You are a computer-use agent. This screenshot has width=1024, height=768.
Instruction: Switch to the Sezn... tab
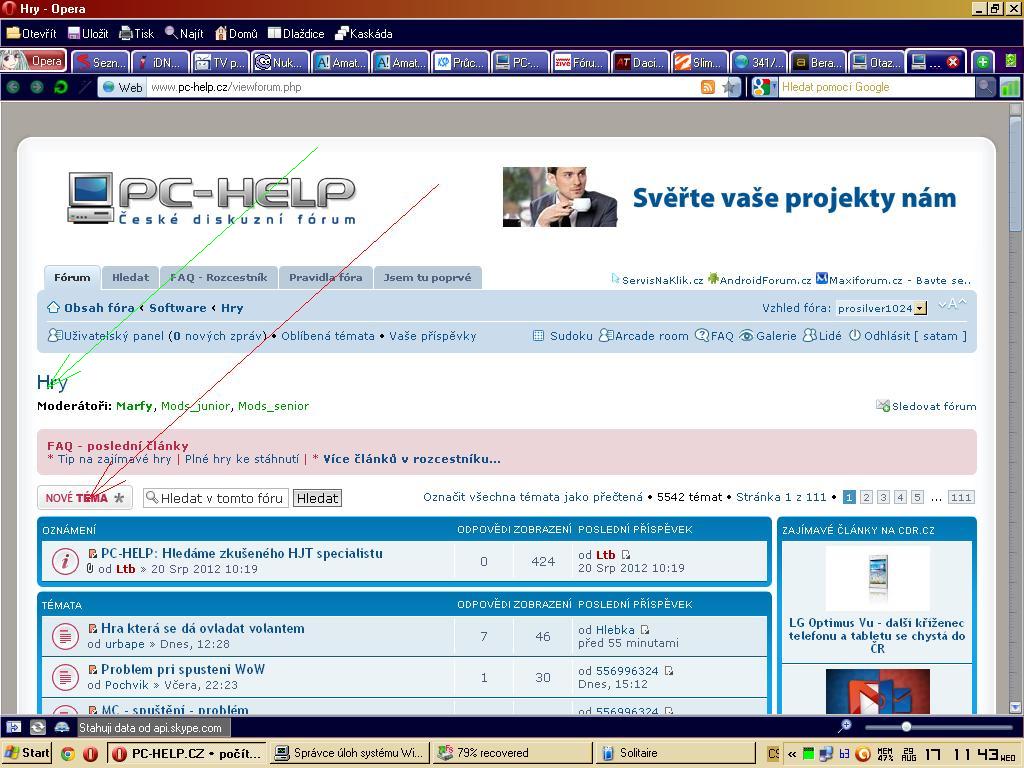100,62
